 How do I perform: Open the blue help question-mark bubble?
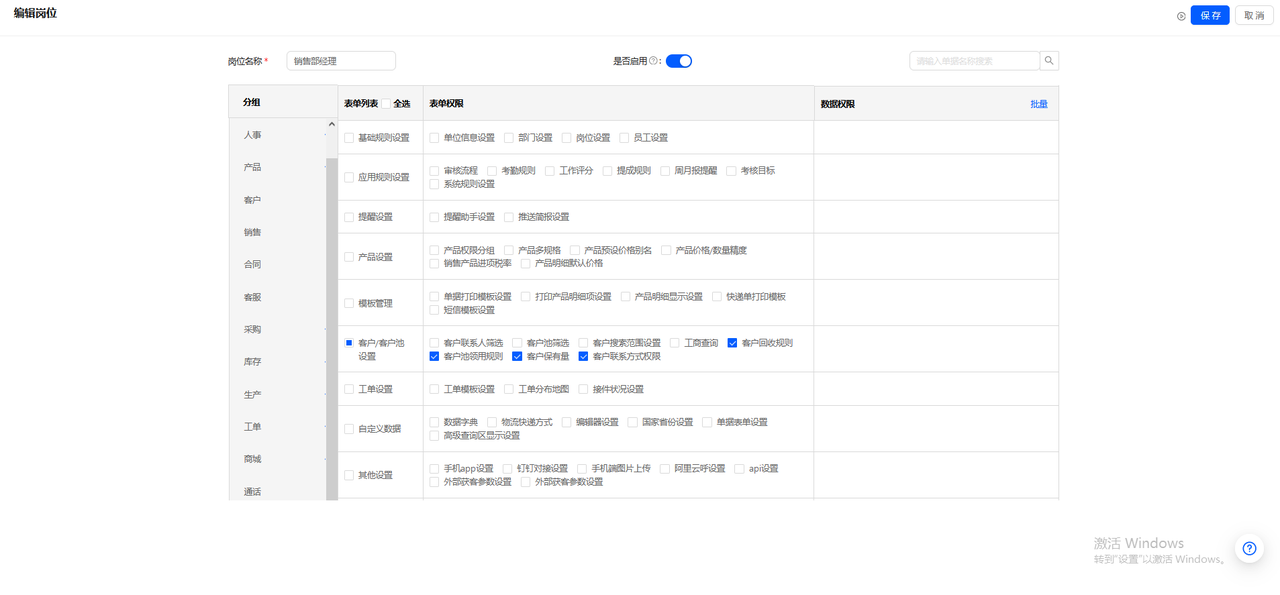1249,548
